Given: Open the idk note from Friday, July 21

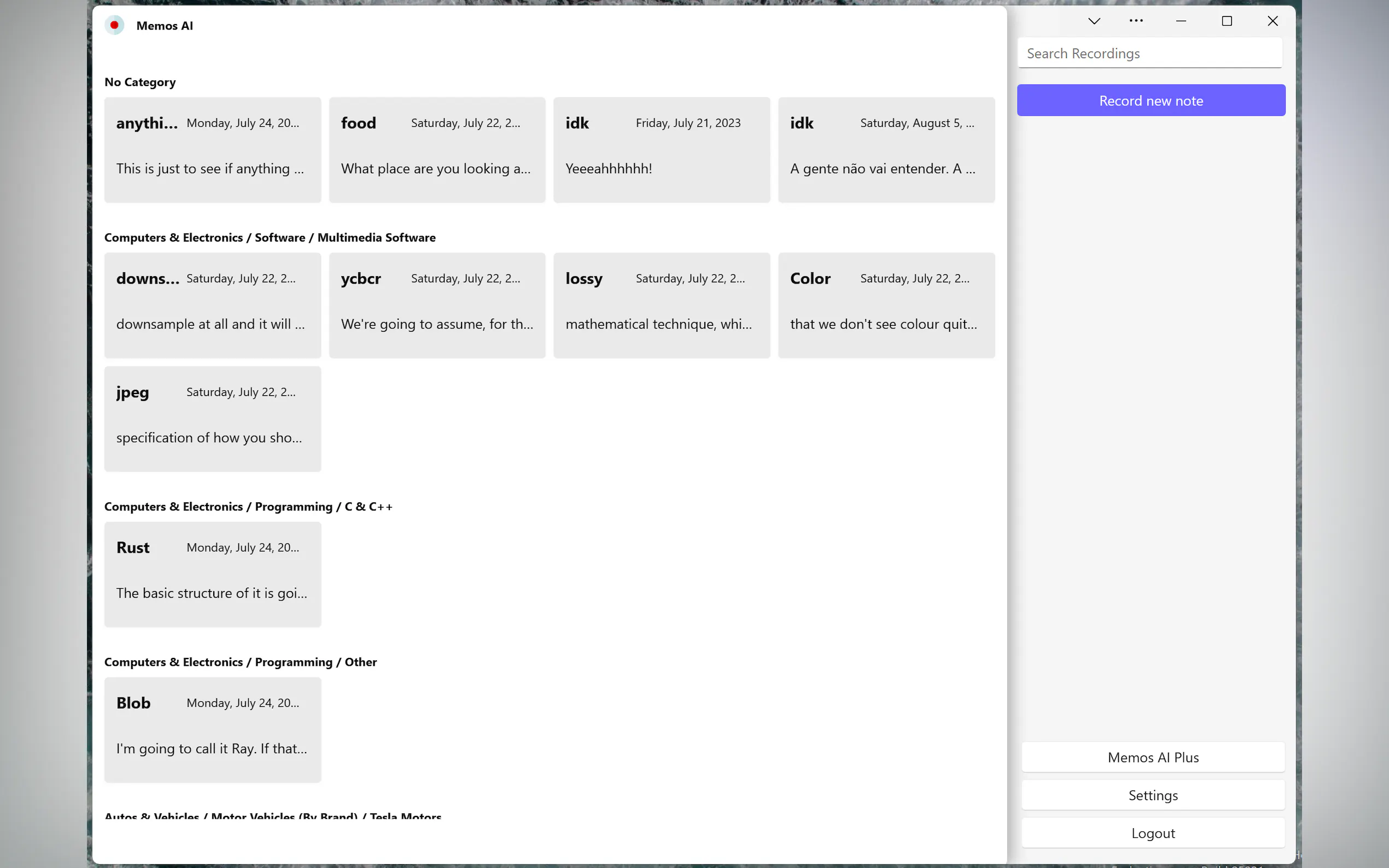Looking at the screenshot, I should 662,149.
